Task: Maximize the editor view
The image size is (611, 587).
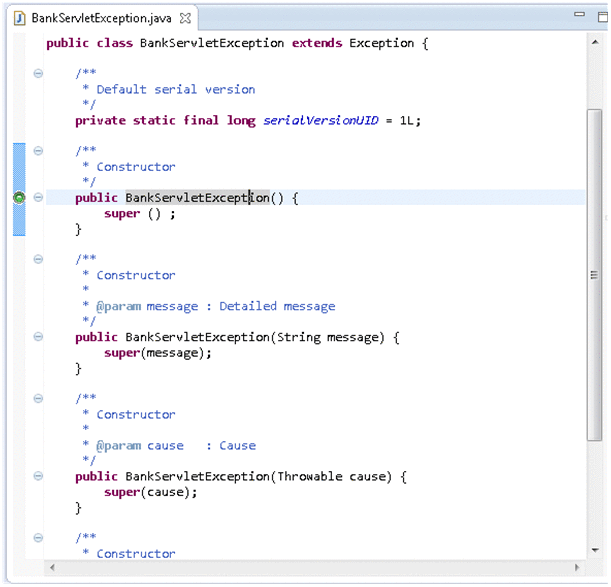Action: tap(602, 17)
